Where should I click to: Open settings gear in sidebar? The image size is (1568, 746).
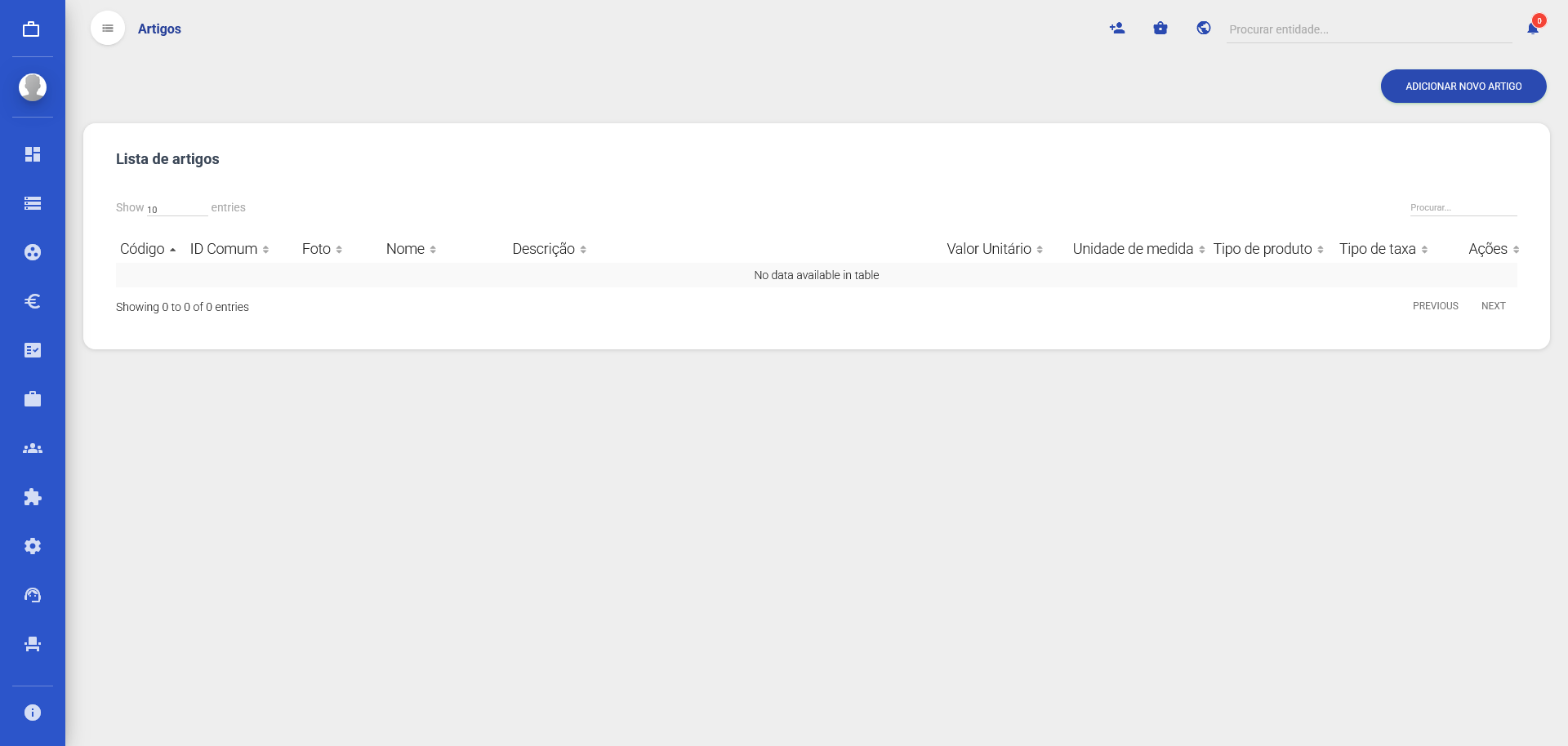point(33,546)
